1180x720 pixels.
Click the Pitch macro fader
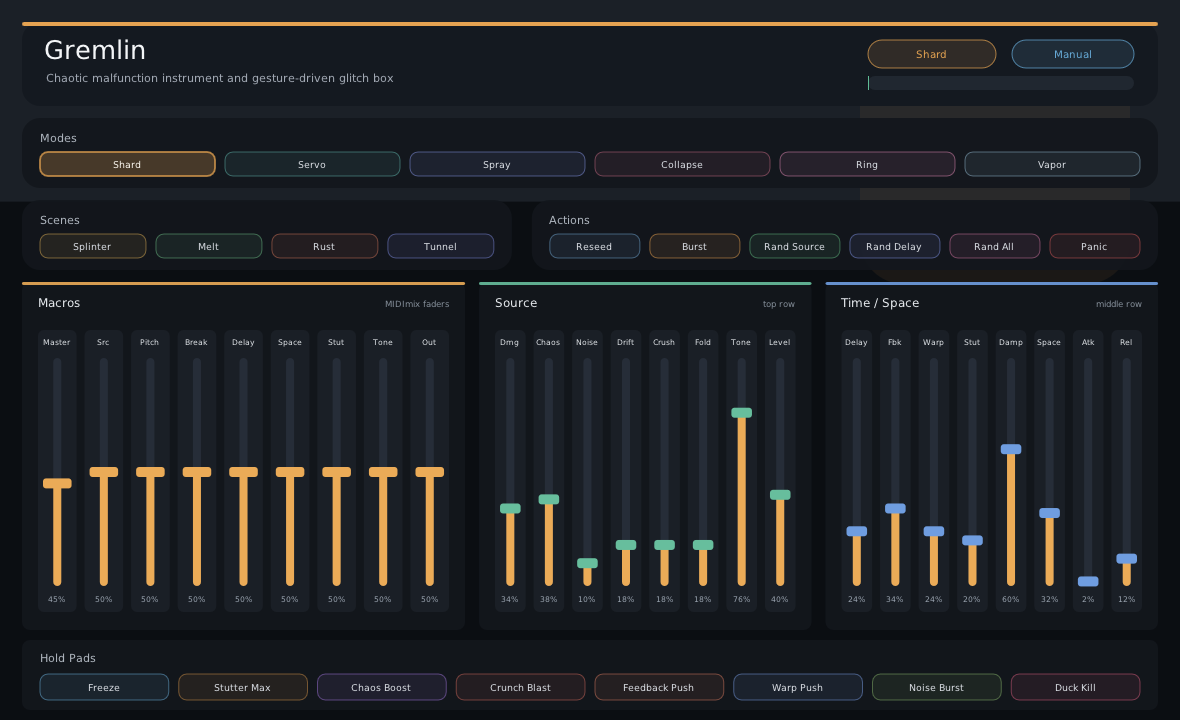point(151,472)
